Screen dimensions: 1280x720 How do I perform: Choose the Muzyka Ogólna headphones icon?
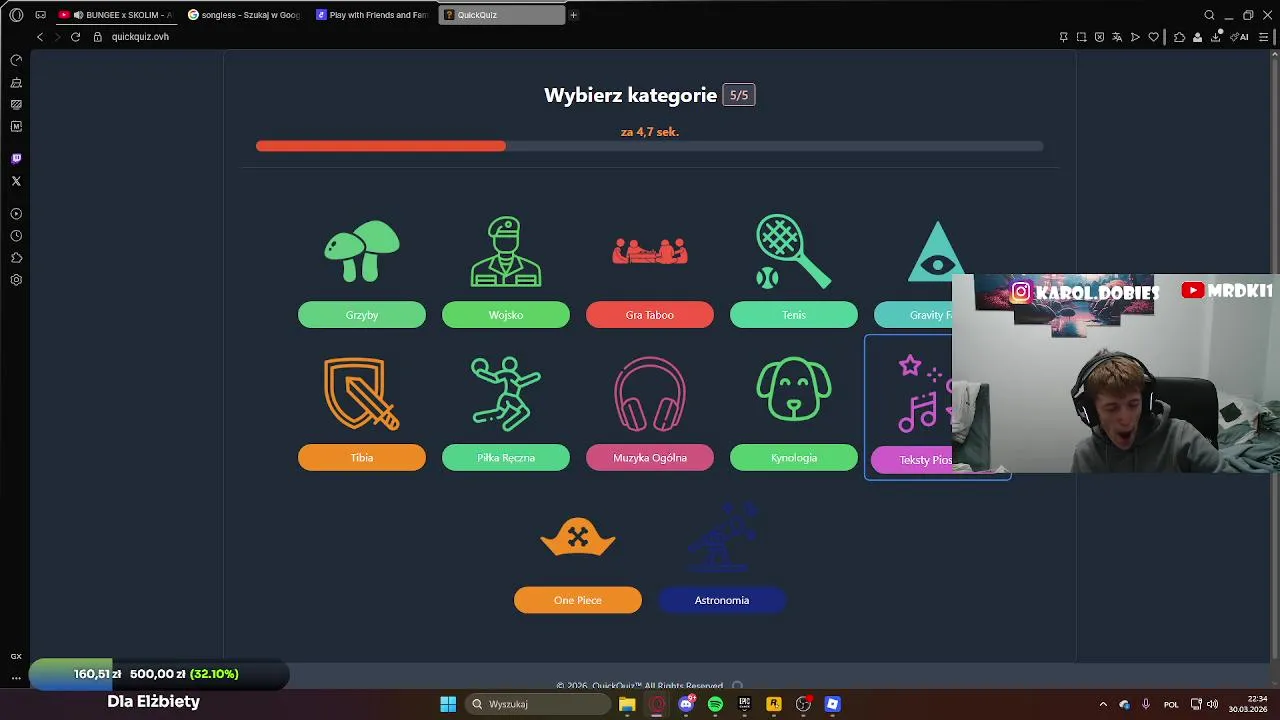(x=650, y=394)
